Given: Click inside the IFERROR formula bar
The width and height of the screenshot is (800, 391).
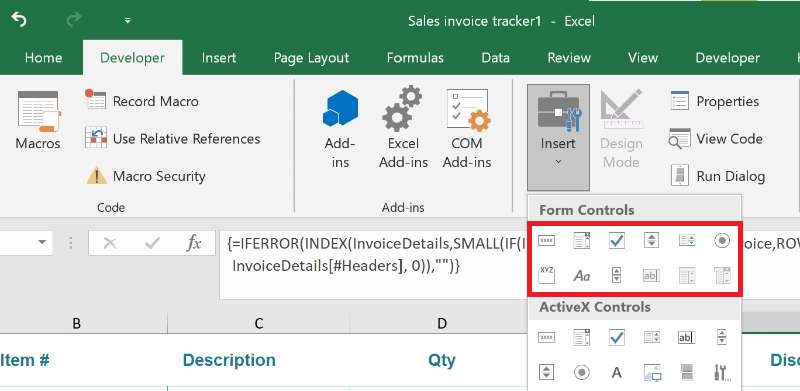Looking at the screenshot, I should click(x=374, y=264).
